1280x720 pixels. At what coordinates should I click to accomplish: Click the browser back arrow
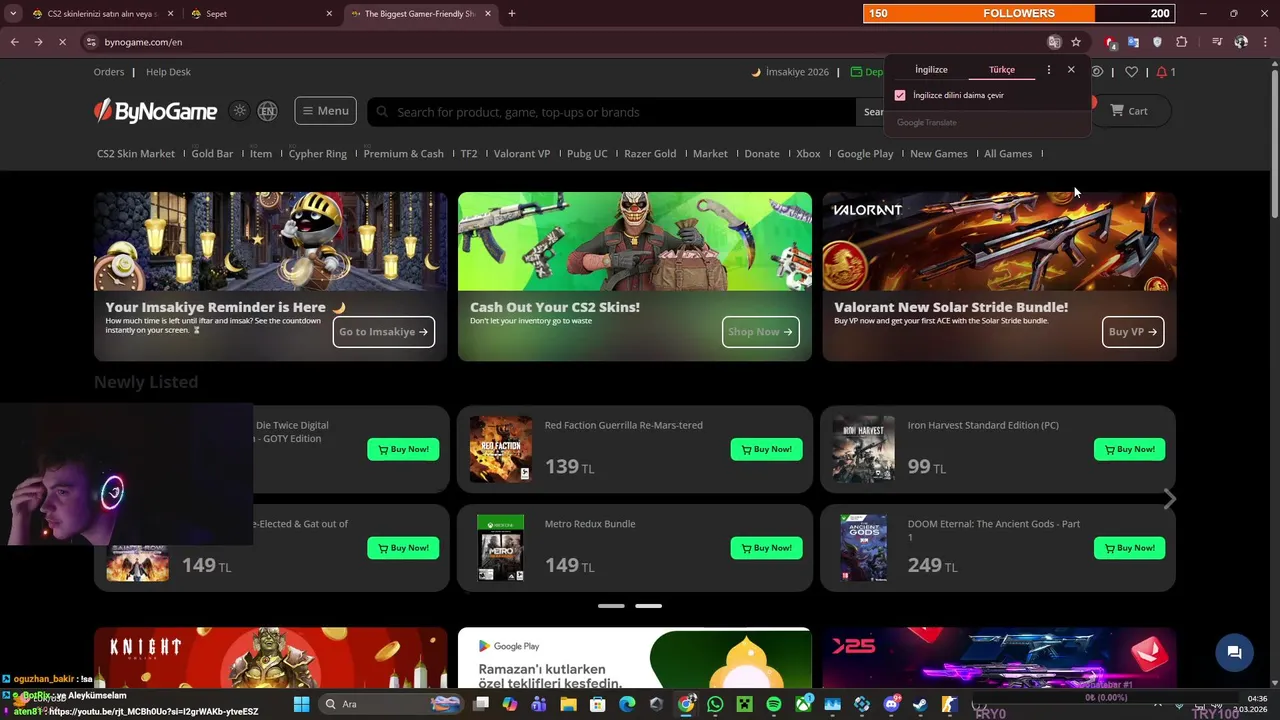[x=14, y=42]
